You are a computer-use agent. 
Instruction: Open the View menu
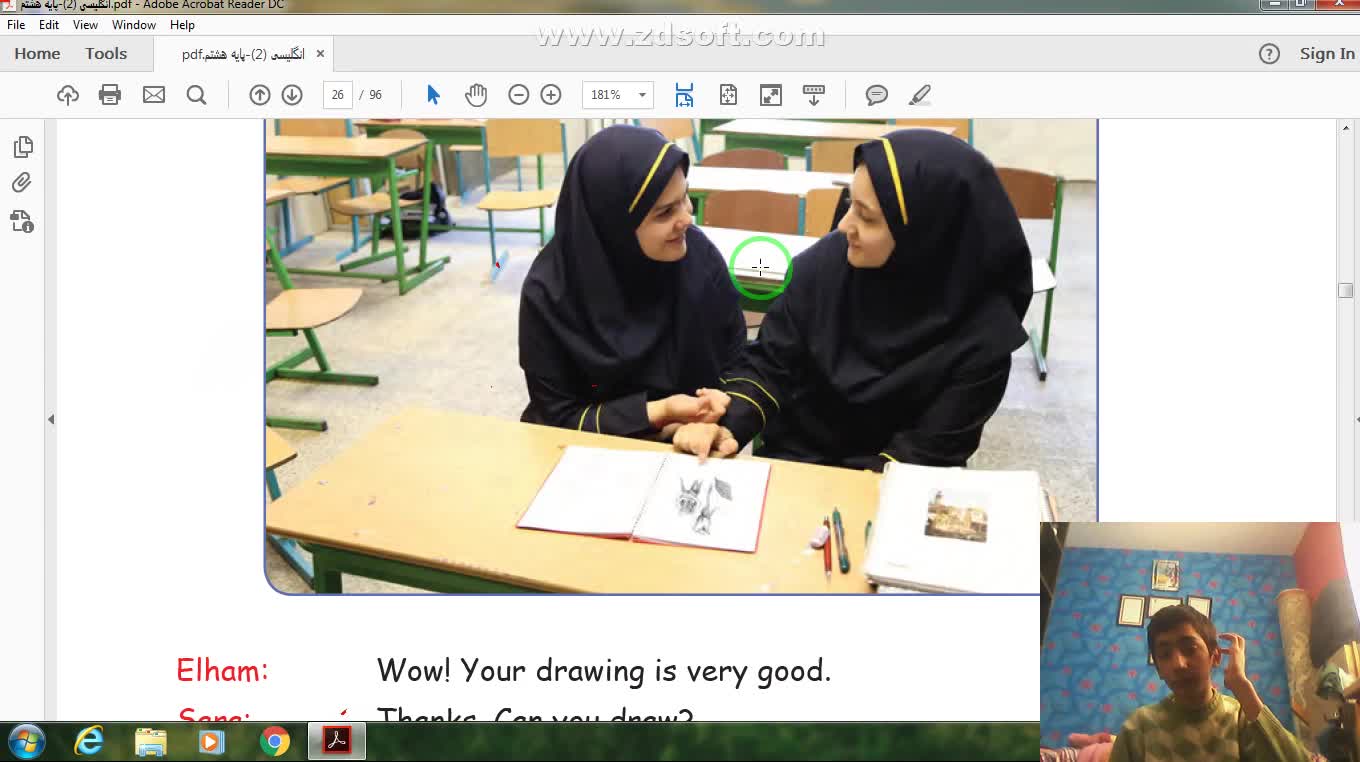pos(85,25)
